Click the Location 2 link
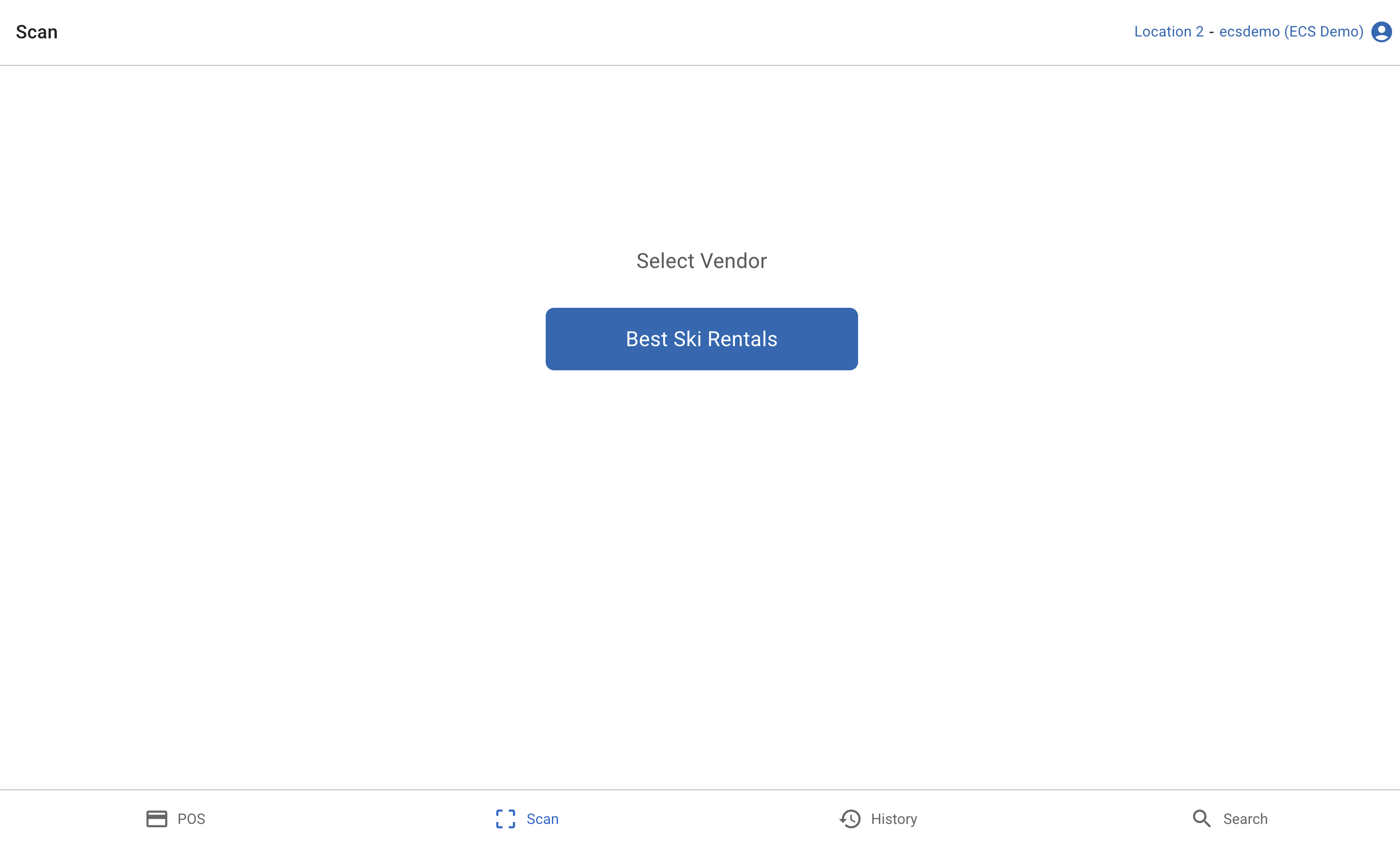Image resolution: width=1400 pixels, height=841 pixels. [1169, 32]
